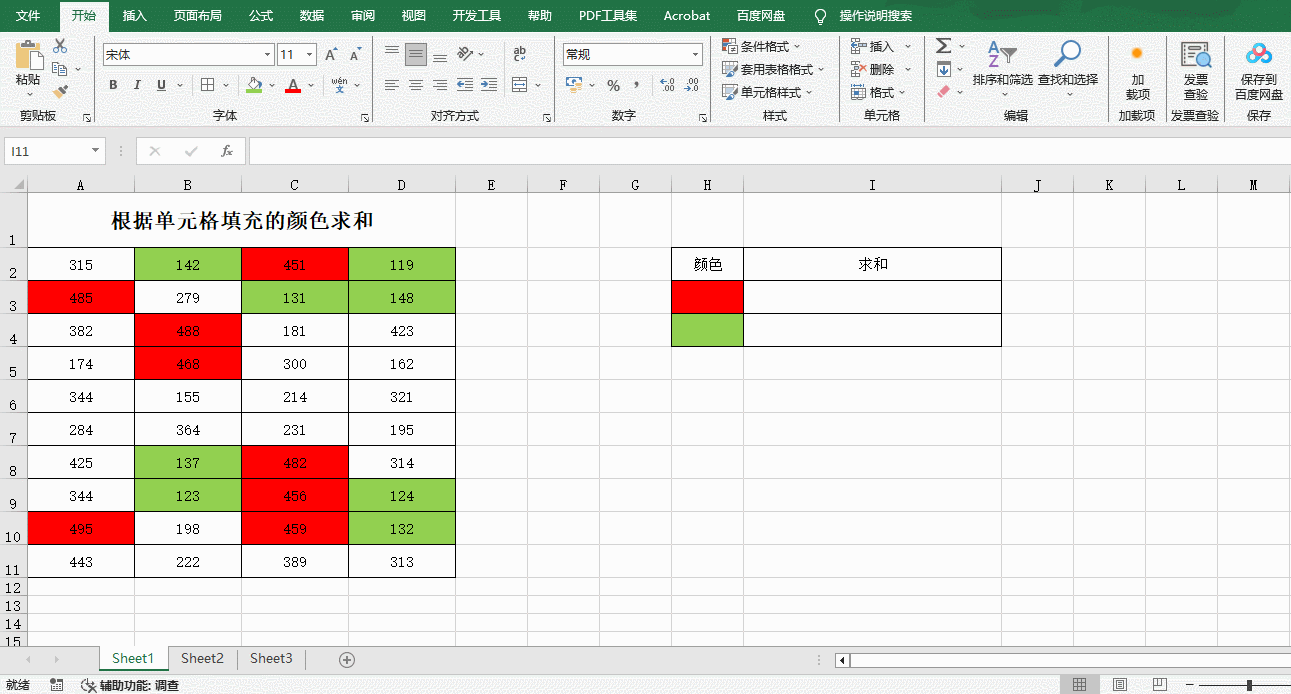The width and height of the screenshot is (1291, 694).
Task: Open Format as Table (套用表格格式) menu
Action: [x=773, y=69]
